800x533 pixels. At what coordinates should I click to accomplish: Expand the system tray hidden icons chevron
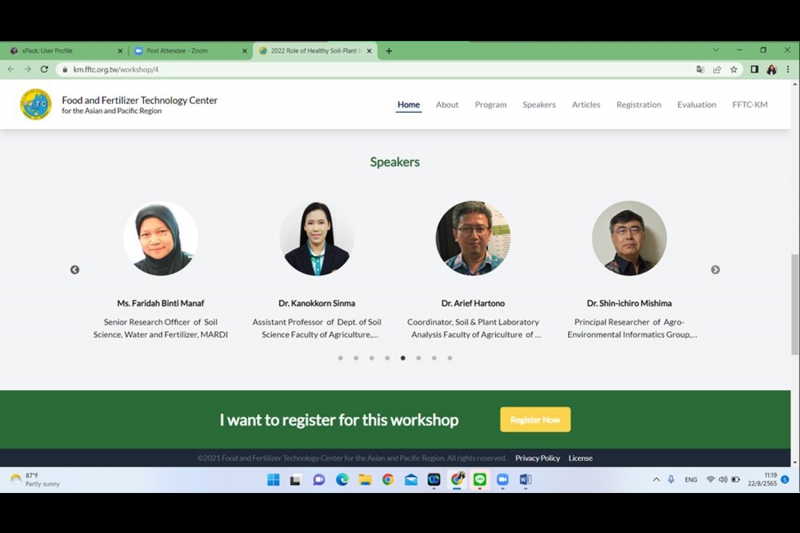656,480
